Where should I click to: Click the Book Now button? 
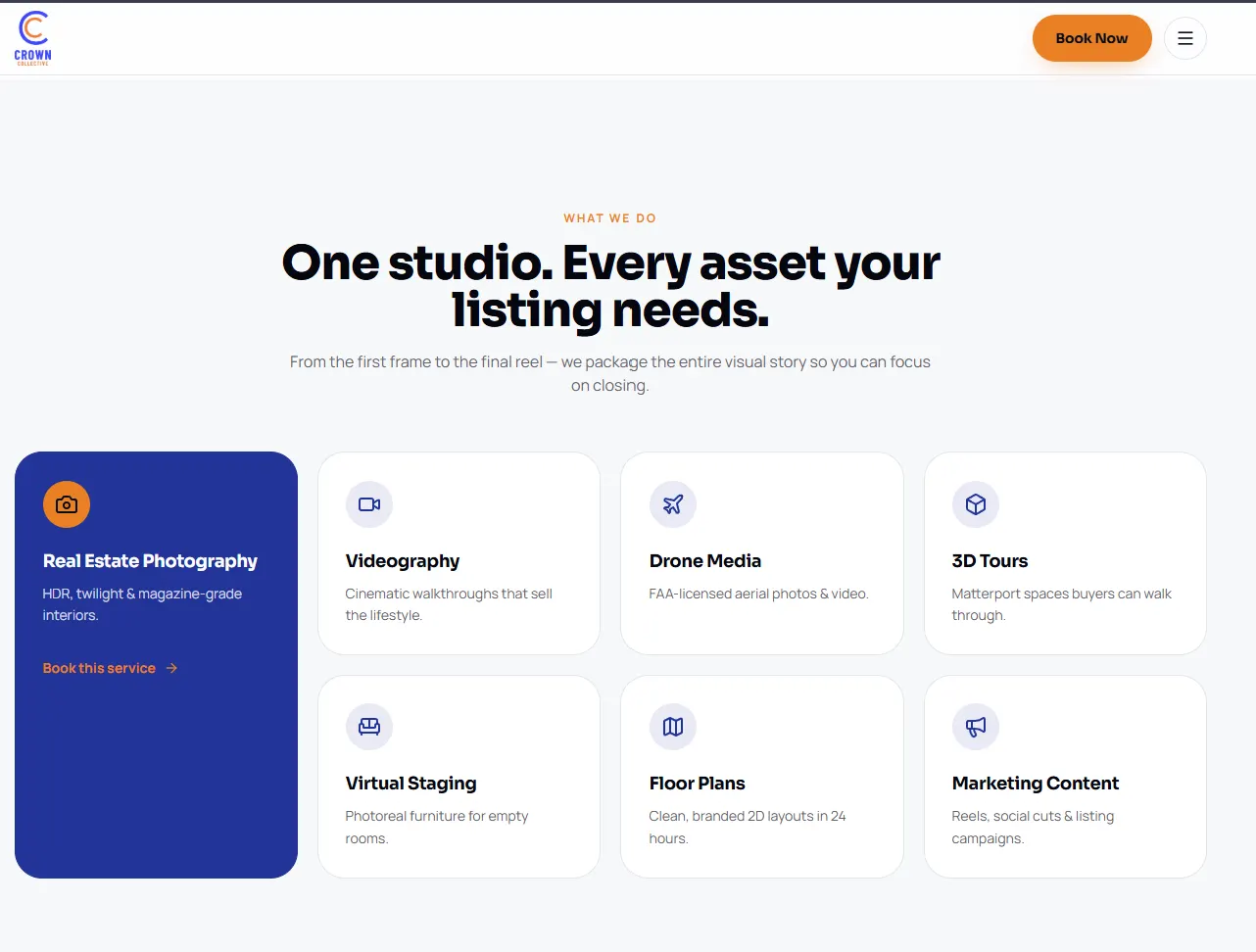click(1091, 38)
